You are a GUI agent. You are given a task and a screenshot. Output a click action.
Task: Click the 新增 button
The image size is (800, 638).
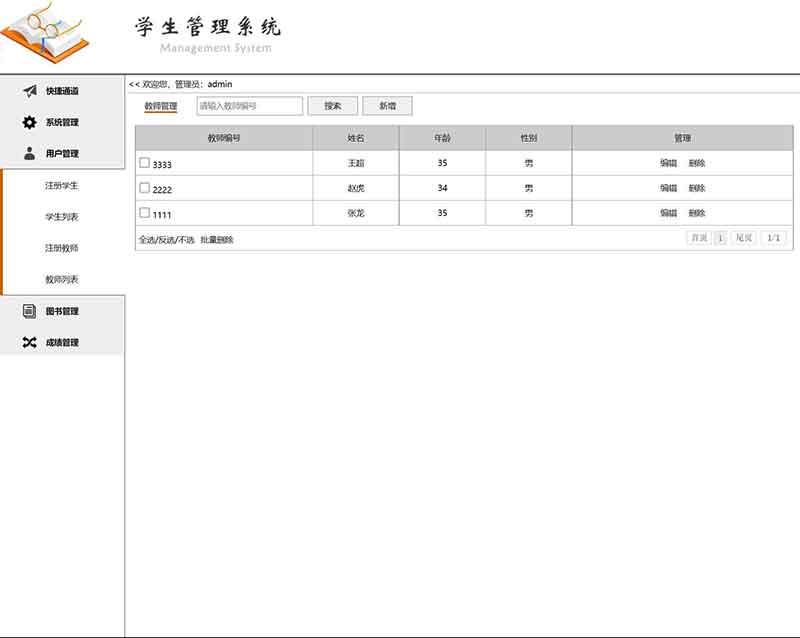pyautogui.click(x=387, y=106)
